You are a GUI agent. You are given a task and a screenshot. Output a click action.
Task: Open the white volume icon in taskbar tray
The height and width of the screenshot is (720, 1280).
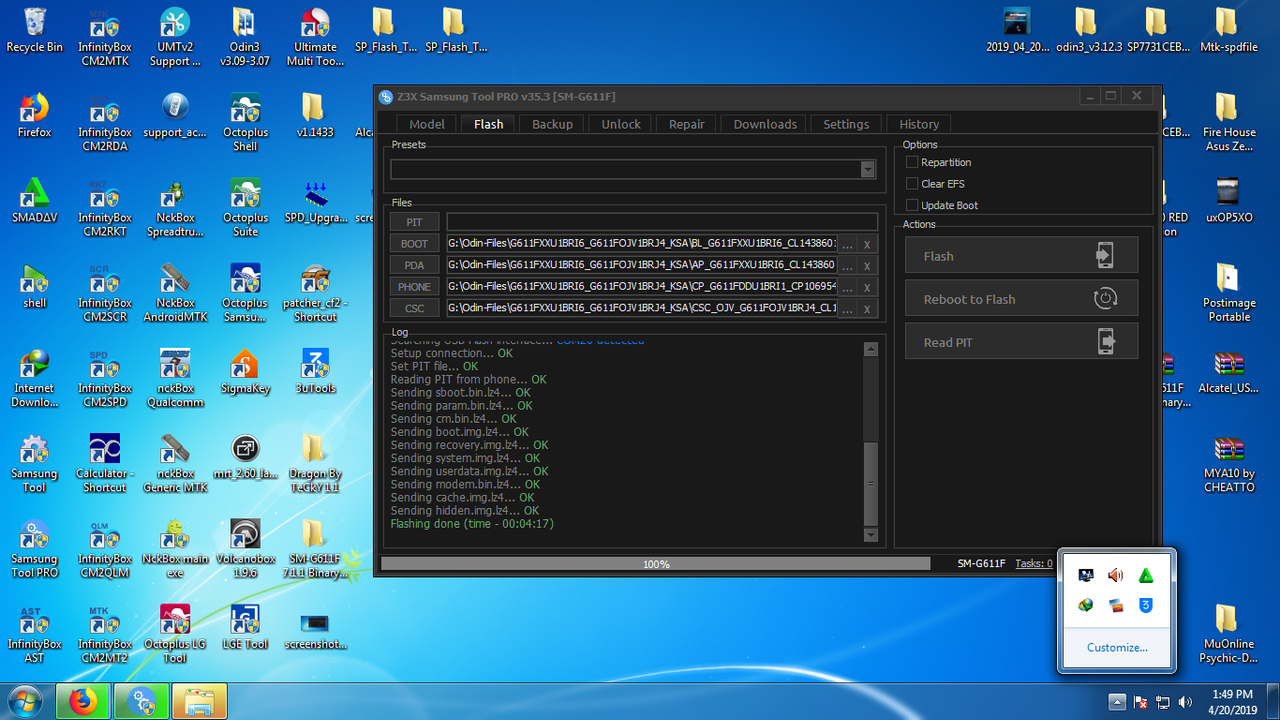point(1186,702)
